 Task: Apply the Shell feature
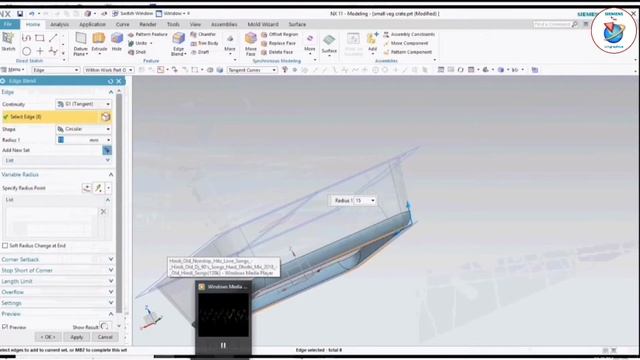pos(137,52)
